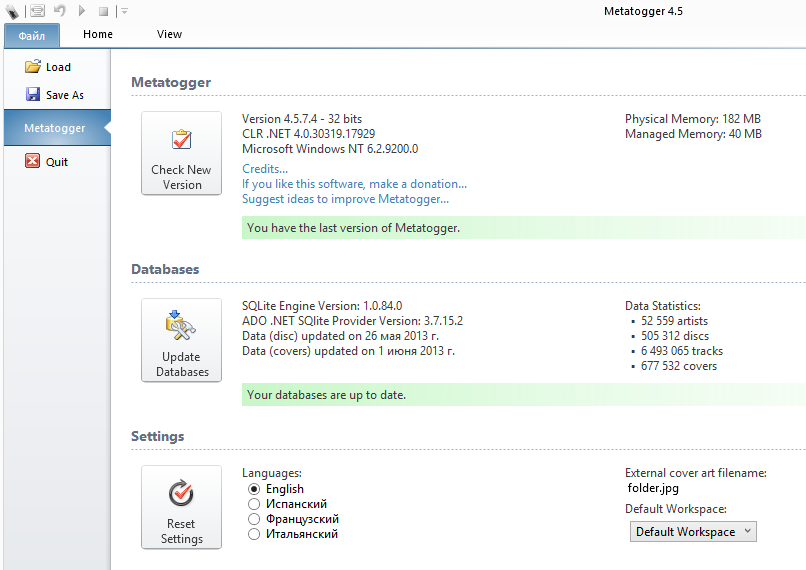Image resolution: width=806 pixels, height=570 pixels.
Task: Click the Load folder icon
Action: (33, 67)
